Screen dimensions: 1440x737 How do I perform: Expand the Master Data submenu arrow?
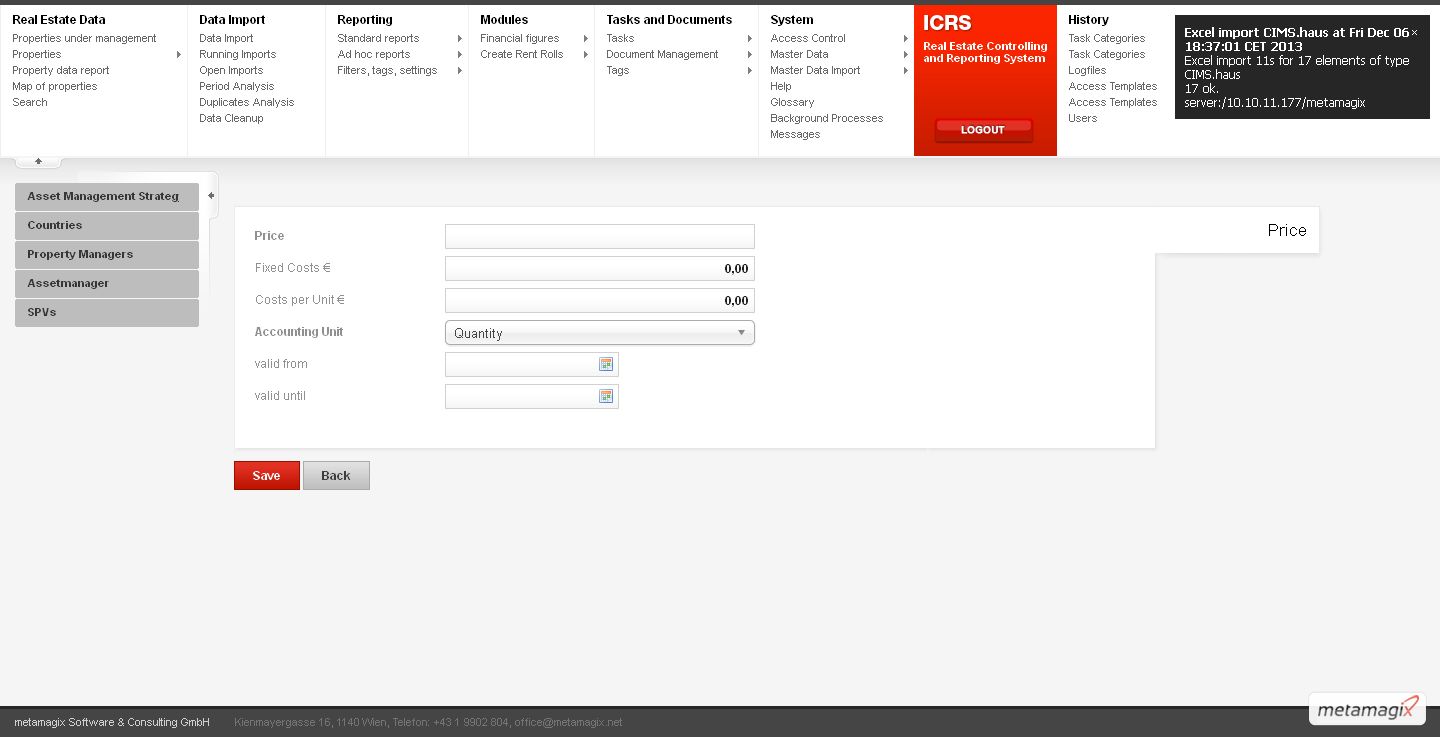(x=906, y=55)
